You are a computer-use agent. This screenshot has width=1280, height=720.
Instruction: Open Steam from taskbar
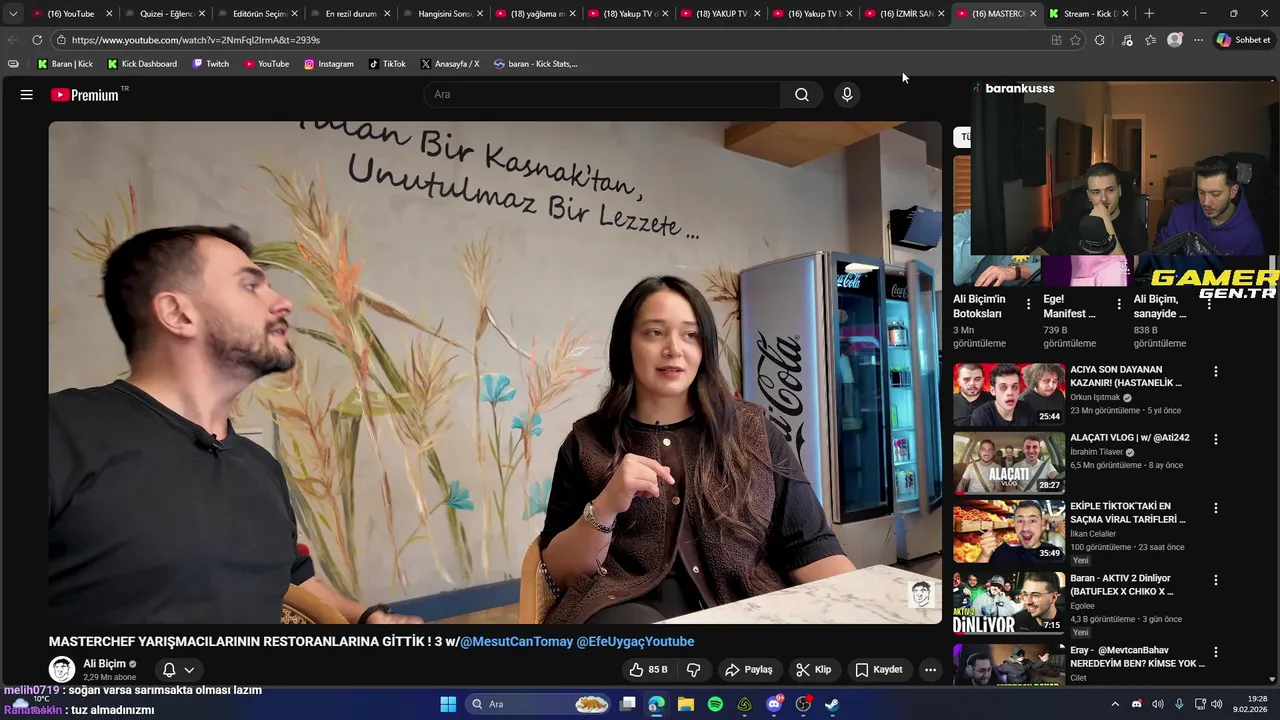[832, 704]
